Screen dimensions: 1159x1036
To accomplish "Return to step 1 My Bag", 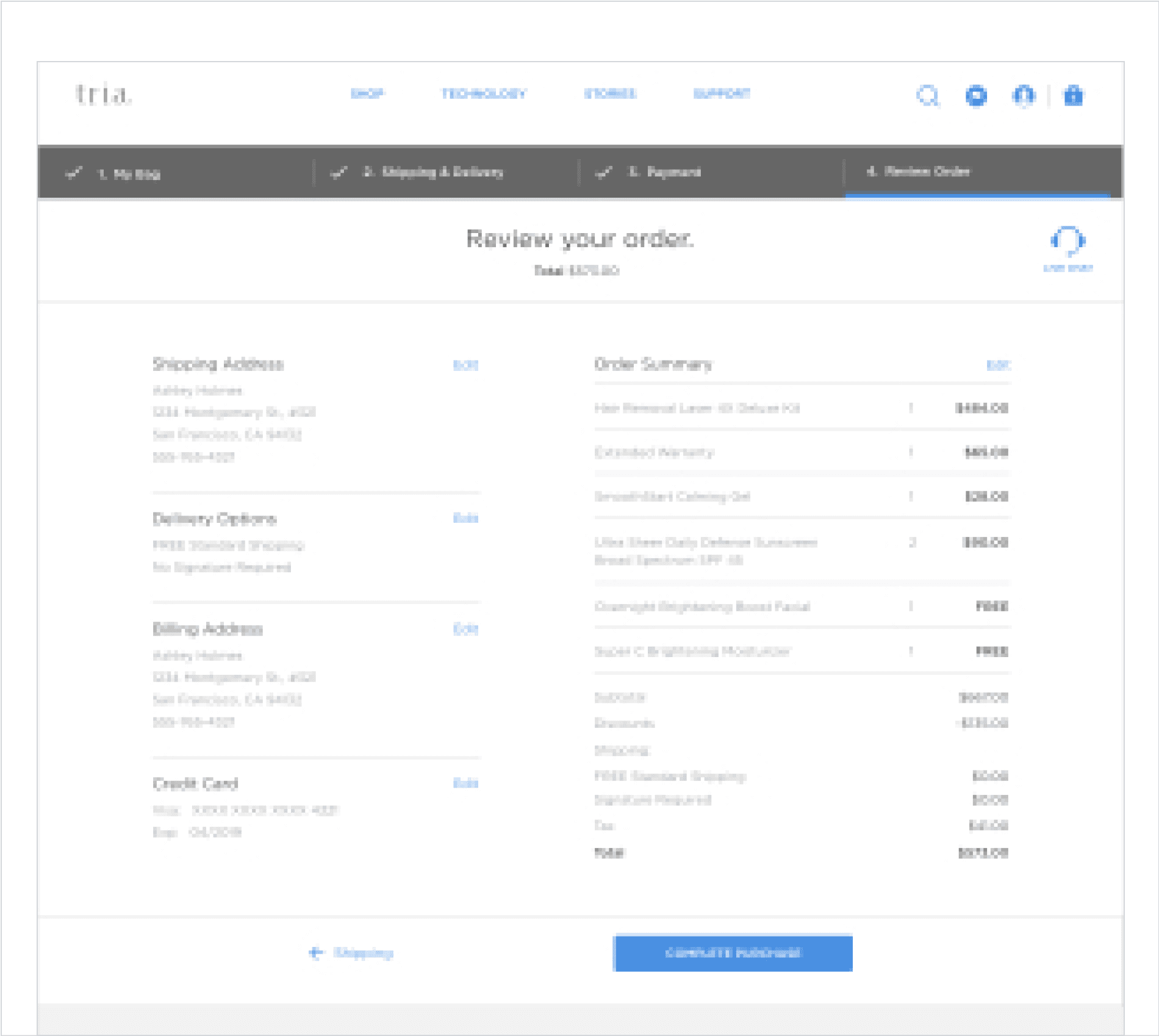I will pos(129,174).
